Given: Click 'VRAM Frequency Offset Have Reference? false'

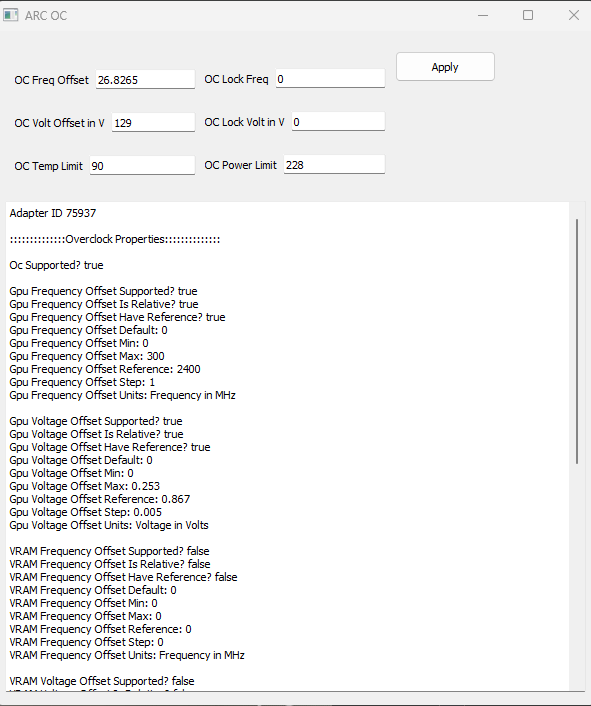Looking at the screenshot, I should click(x=123, y=578).
